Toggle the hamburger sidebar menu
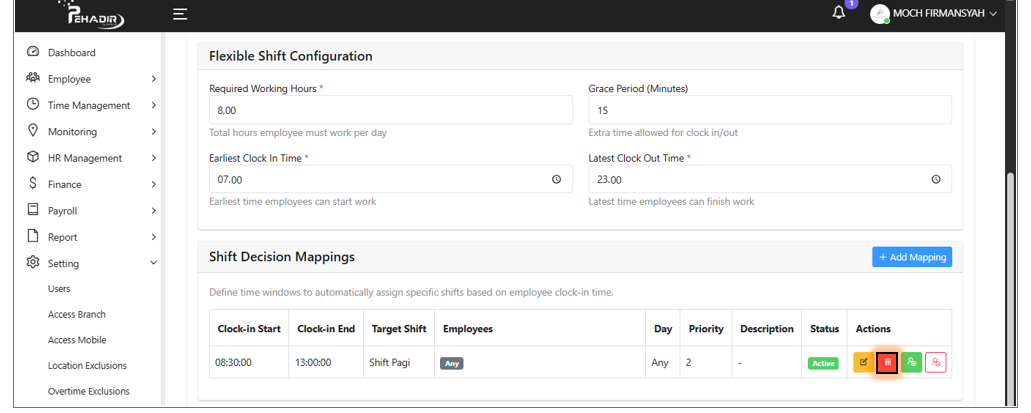Image resolution: width=1031 pixels, height=413 pixels. [180, 14]
